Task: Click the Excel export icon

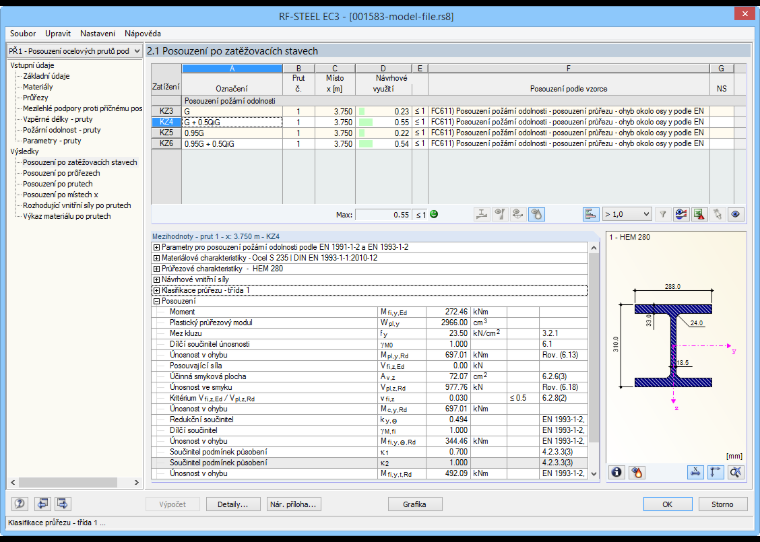Action: (699, 214)
